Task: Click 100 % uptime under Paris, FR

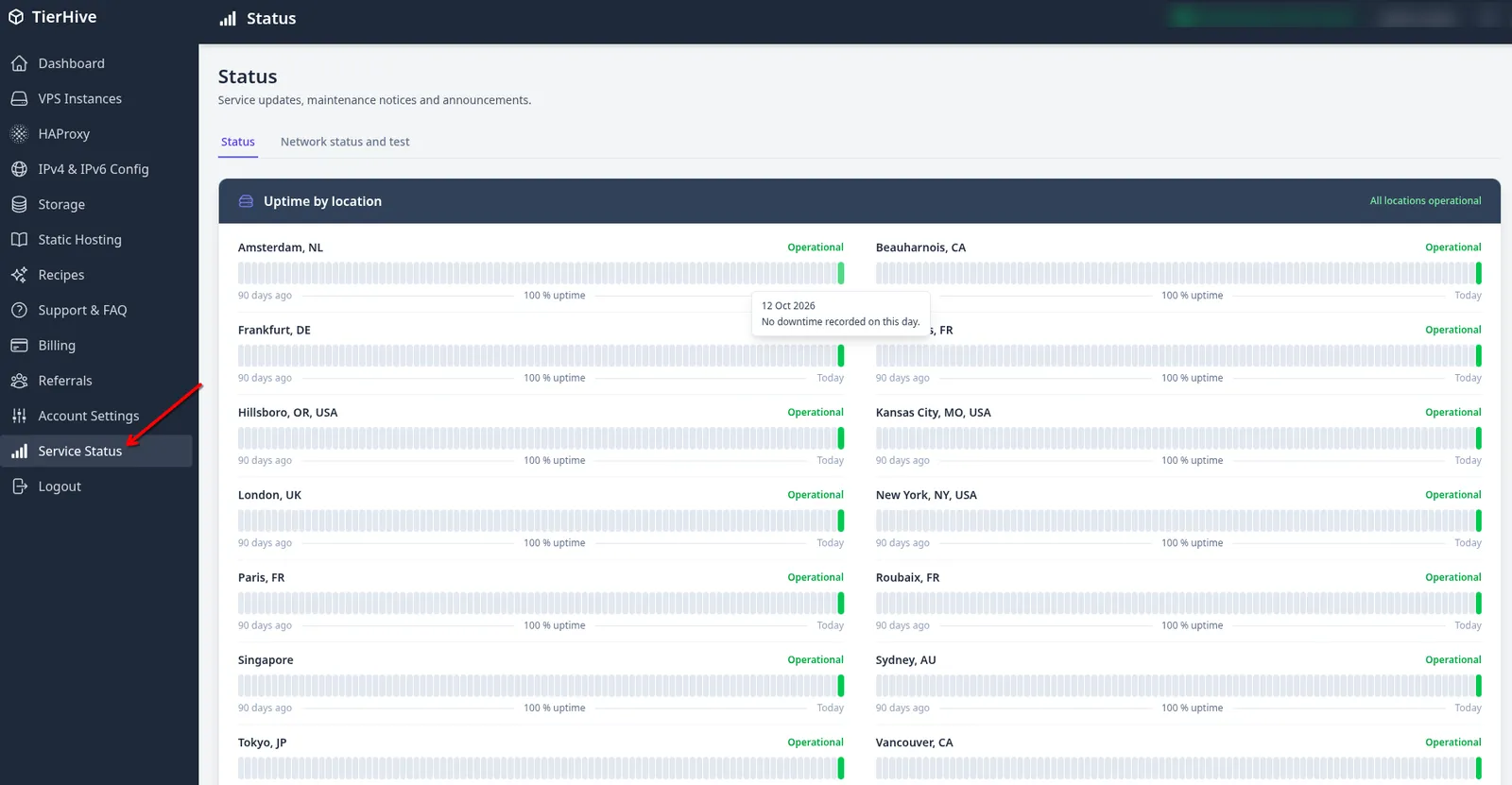Action: coord(555,625)
